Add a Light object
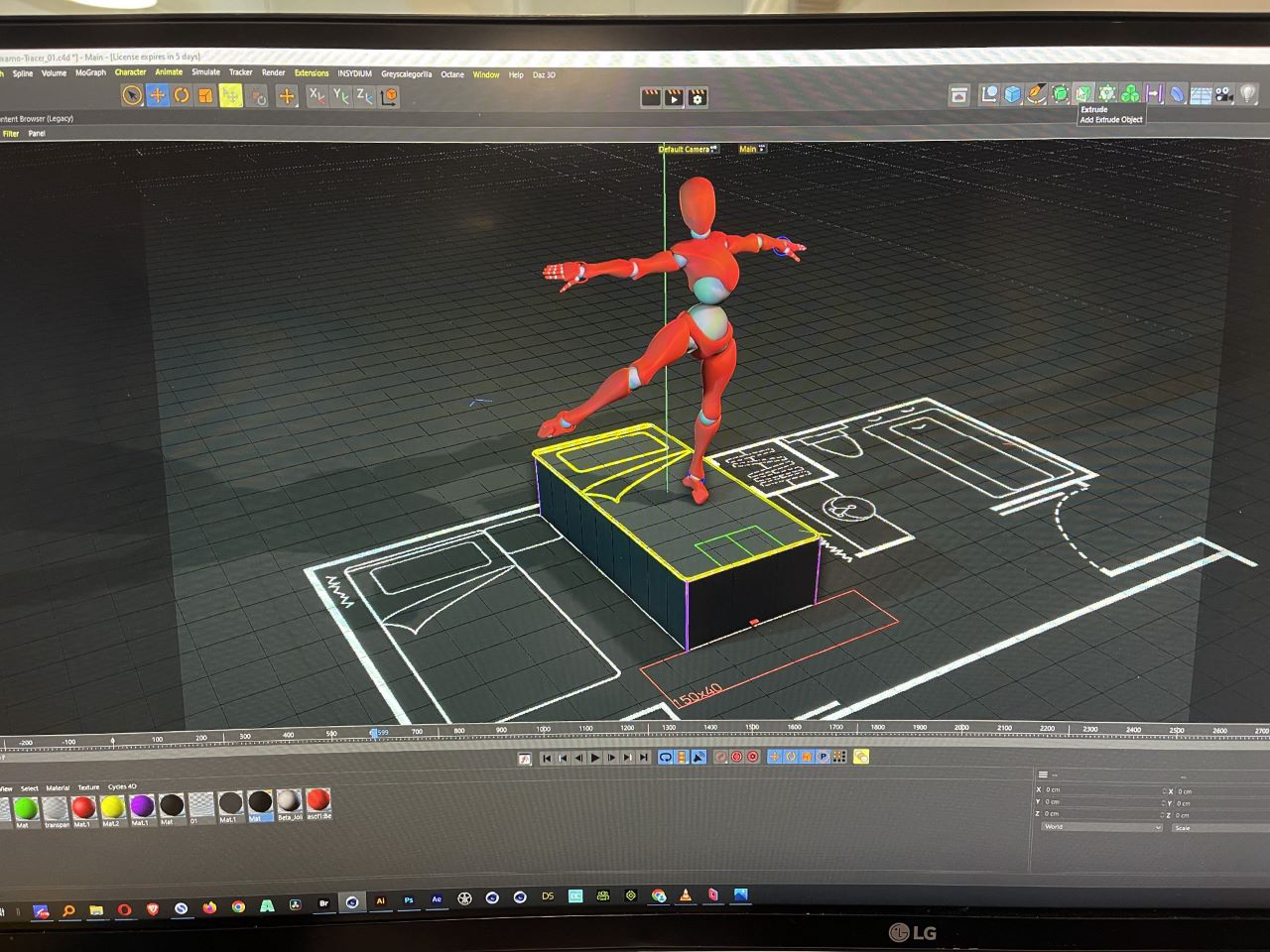Image resolution: width=1270 pixels, height=952 pixels. click(x=1248, y=95)
